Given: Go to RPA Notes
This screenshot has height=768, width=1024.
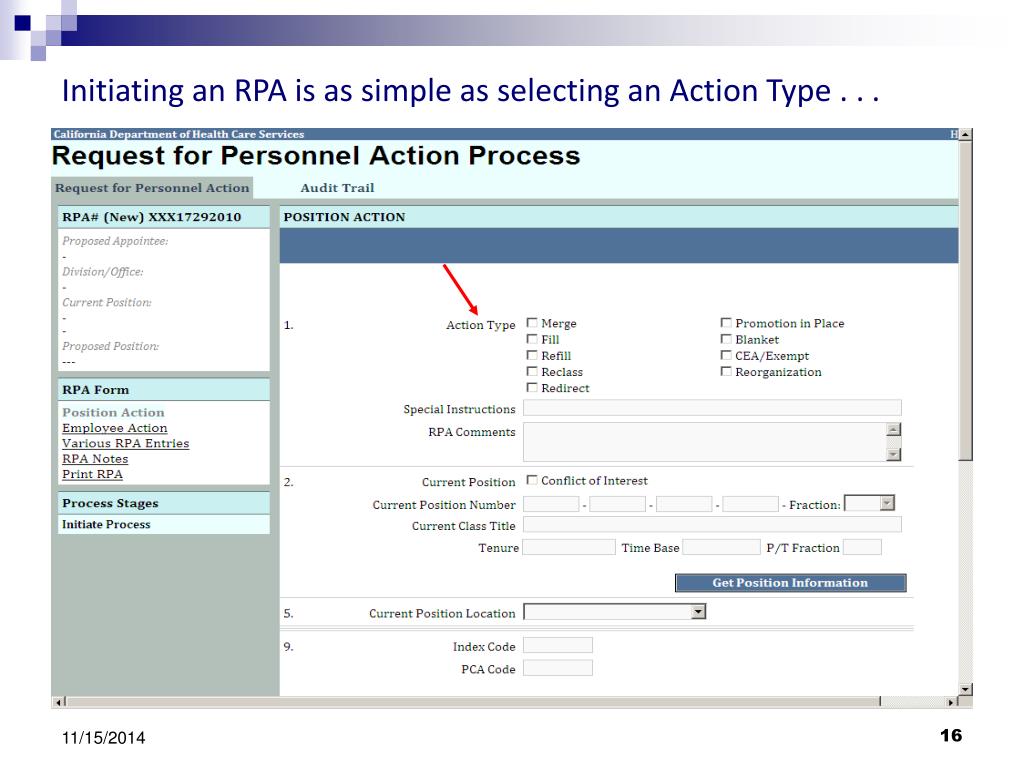Looking at the screenshot, I should (x=95, y=459).
